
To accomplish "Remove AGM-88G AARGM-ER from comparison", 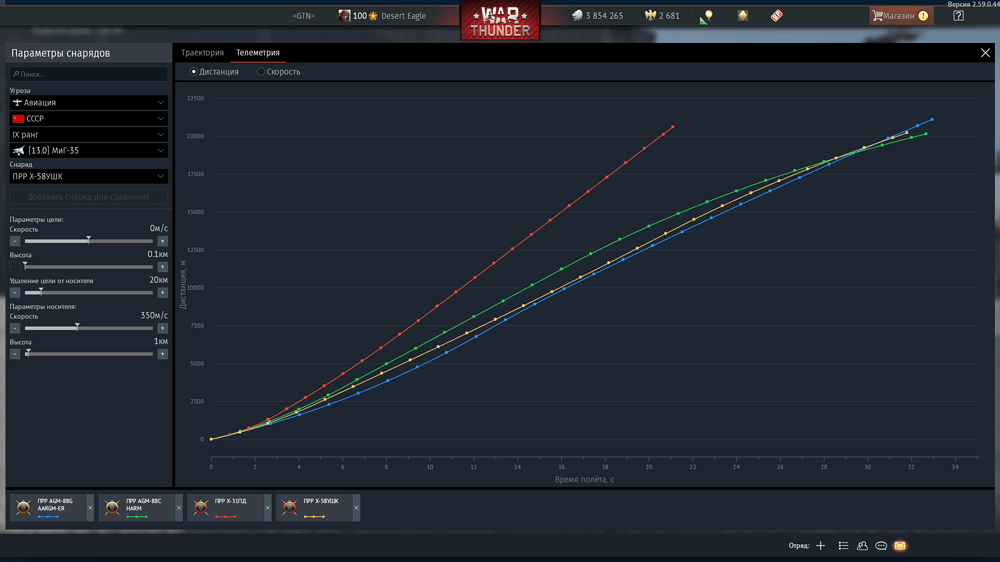I will pos(90,508).
